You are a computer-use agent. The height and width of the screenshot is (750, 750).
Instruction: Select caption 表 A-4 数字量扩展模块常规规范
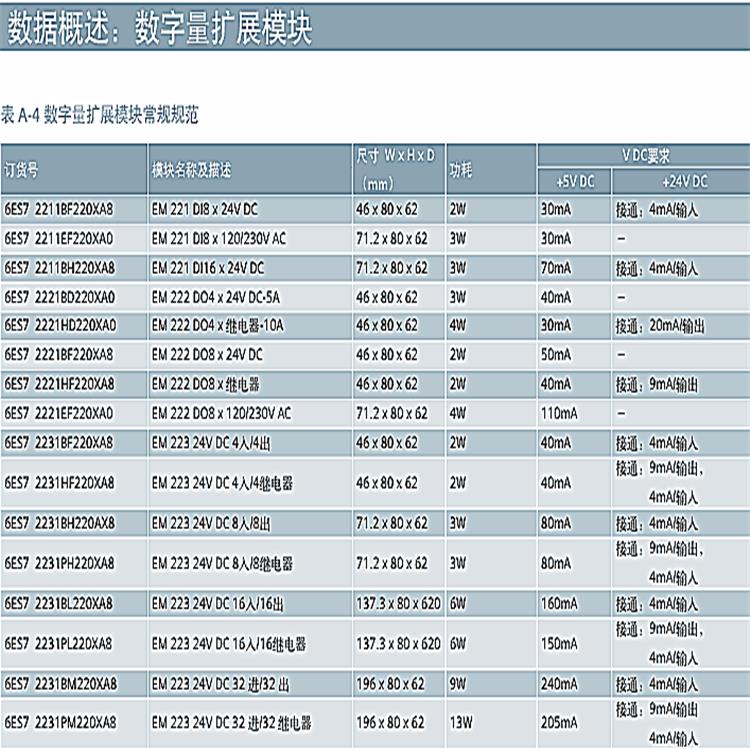coord(99,115)
